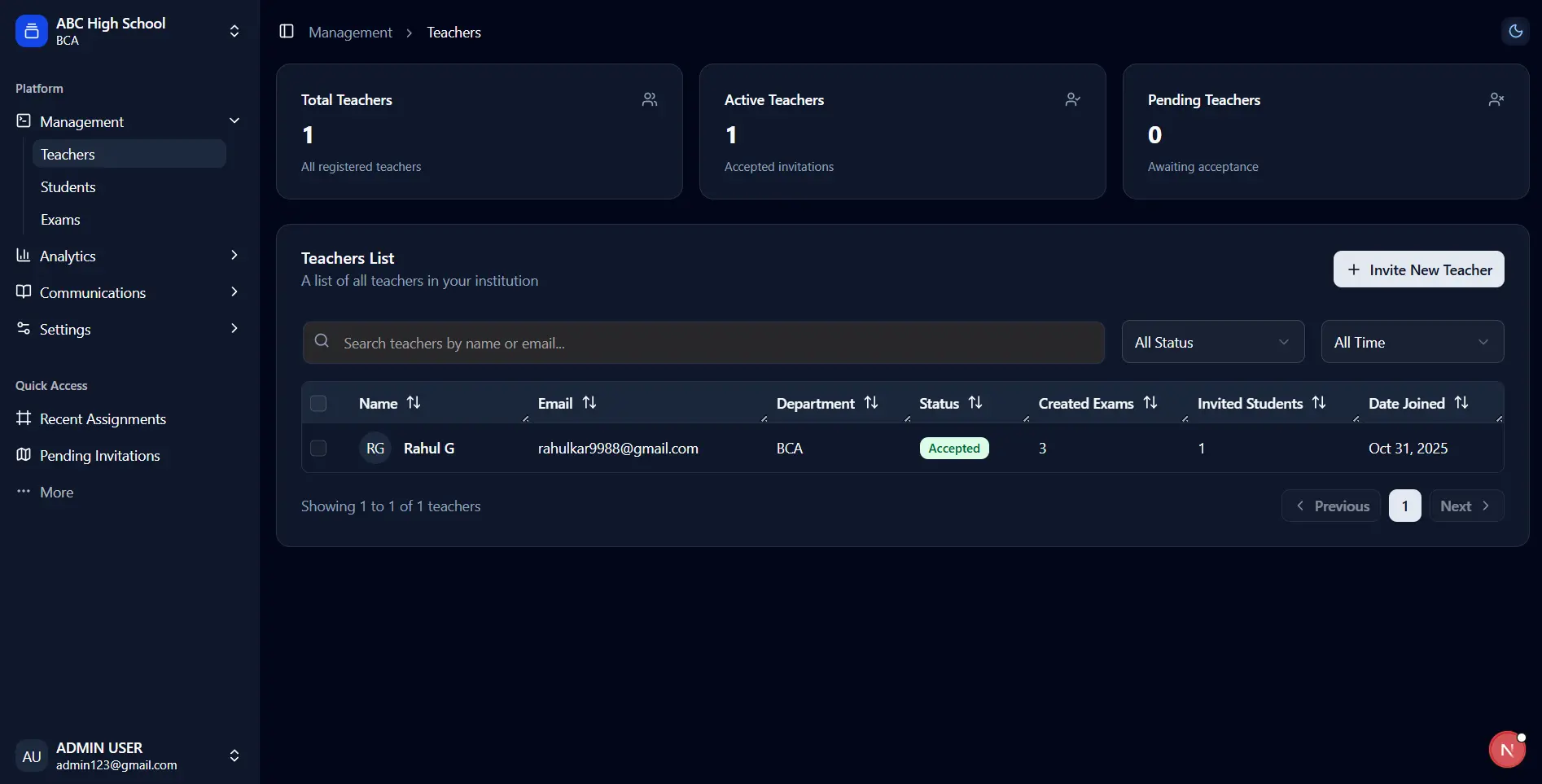Viewport: 1542px width, 784px height.
Task: Click the RG avatar of Rahul G
Action: (375, 449)
